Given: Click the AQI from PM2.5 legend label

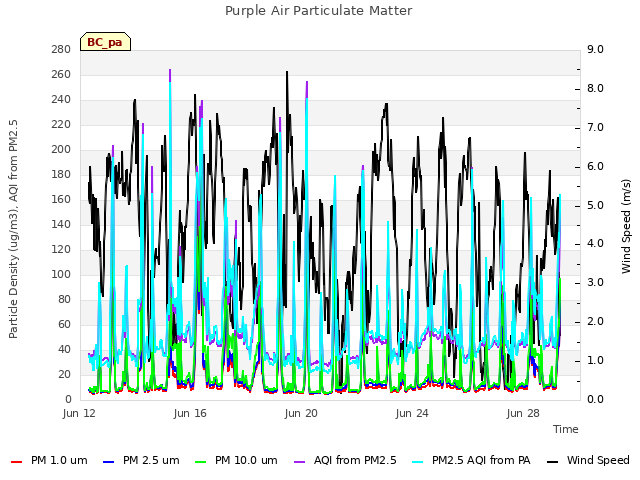Looking at the screenshot, I should pos(355,460).
